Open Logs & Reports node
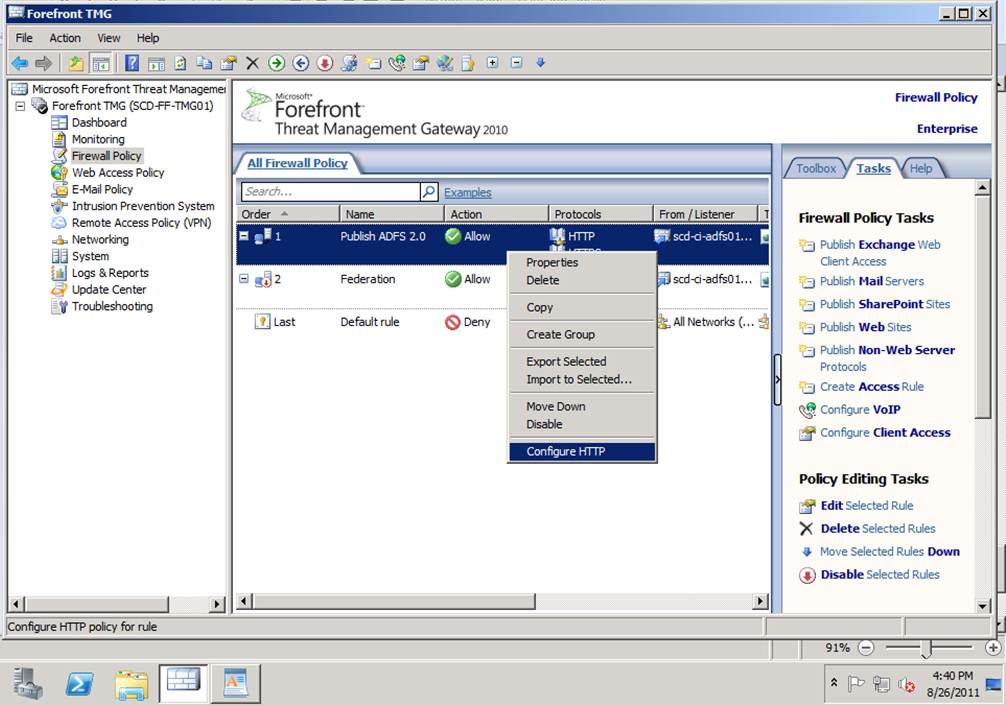Viewport: 1006px width, 706px height. coord(110,273)
